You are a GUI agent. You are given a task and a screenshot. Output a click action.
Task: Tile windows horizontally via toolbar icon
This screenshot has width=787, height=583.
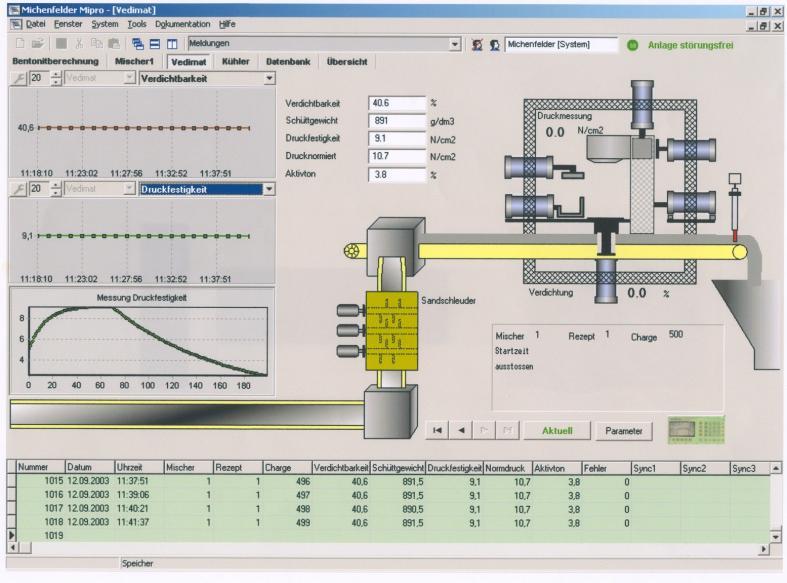tap(155, 44)
